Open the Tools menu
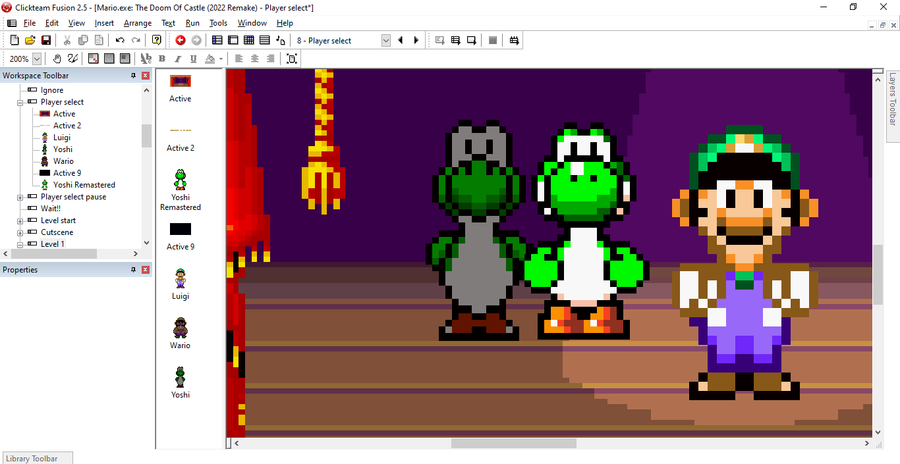Viewport: 900px width, 464px height. click(x=218, y=23)
